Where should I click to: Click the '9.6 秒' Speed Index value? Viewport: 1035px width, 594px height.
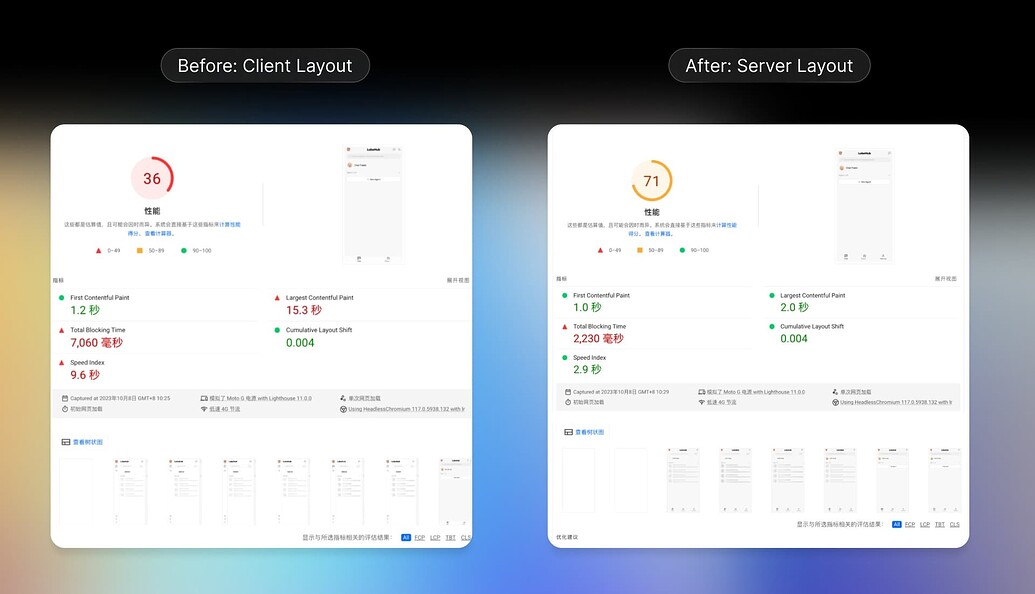(x=85, y=375)
